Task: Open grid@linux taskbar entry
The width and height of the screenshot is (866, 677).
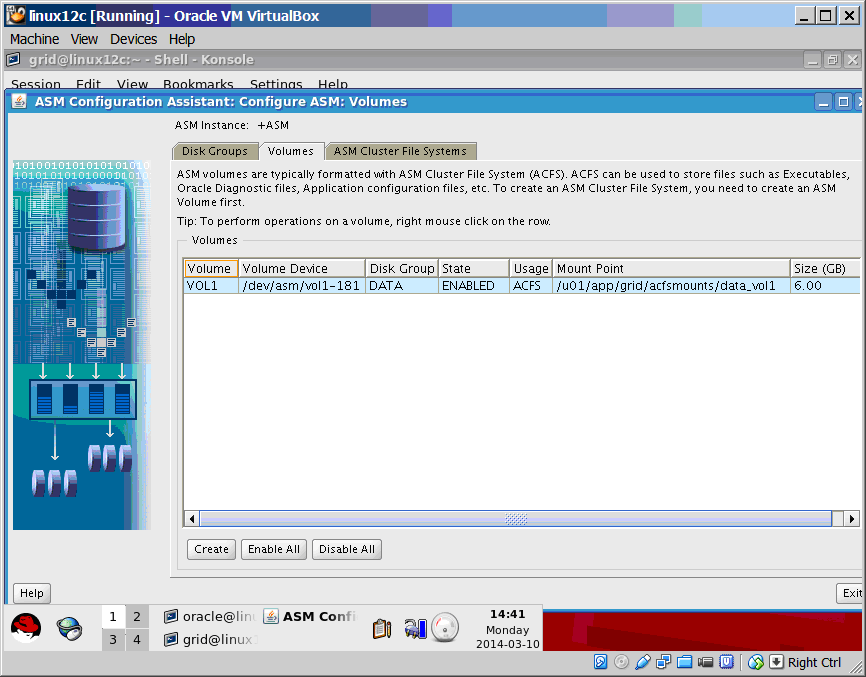Action: [210, 639]
